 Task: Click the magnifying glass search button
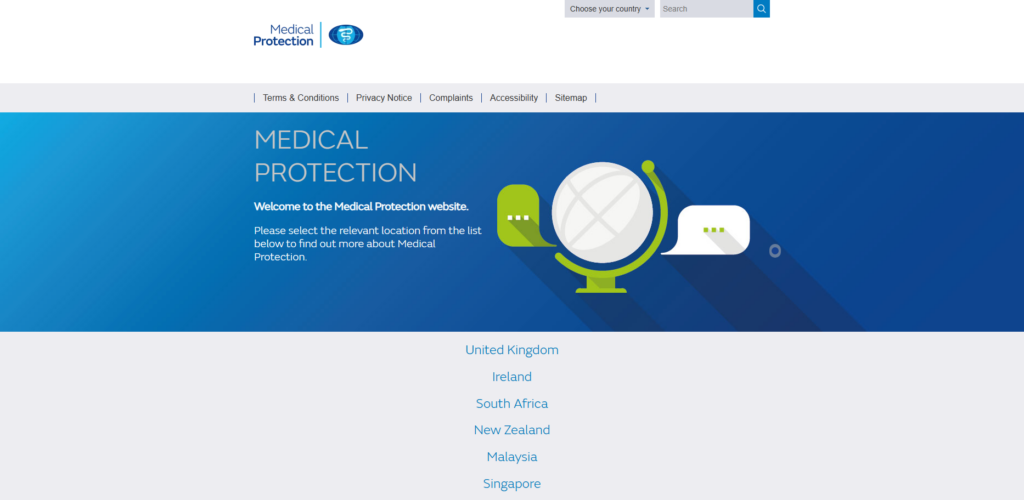[x=761, y=8]
